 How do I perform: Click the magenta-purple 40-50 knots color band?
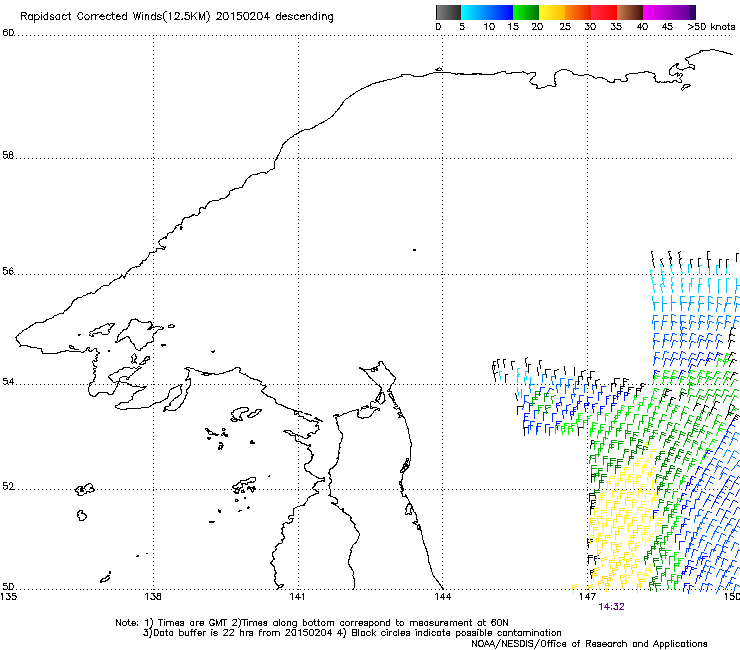point(669,12)
